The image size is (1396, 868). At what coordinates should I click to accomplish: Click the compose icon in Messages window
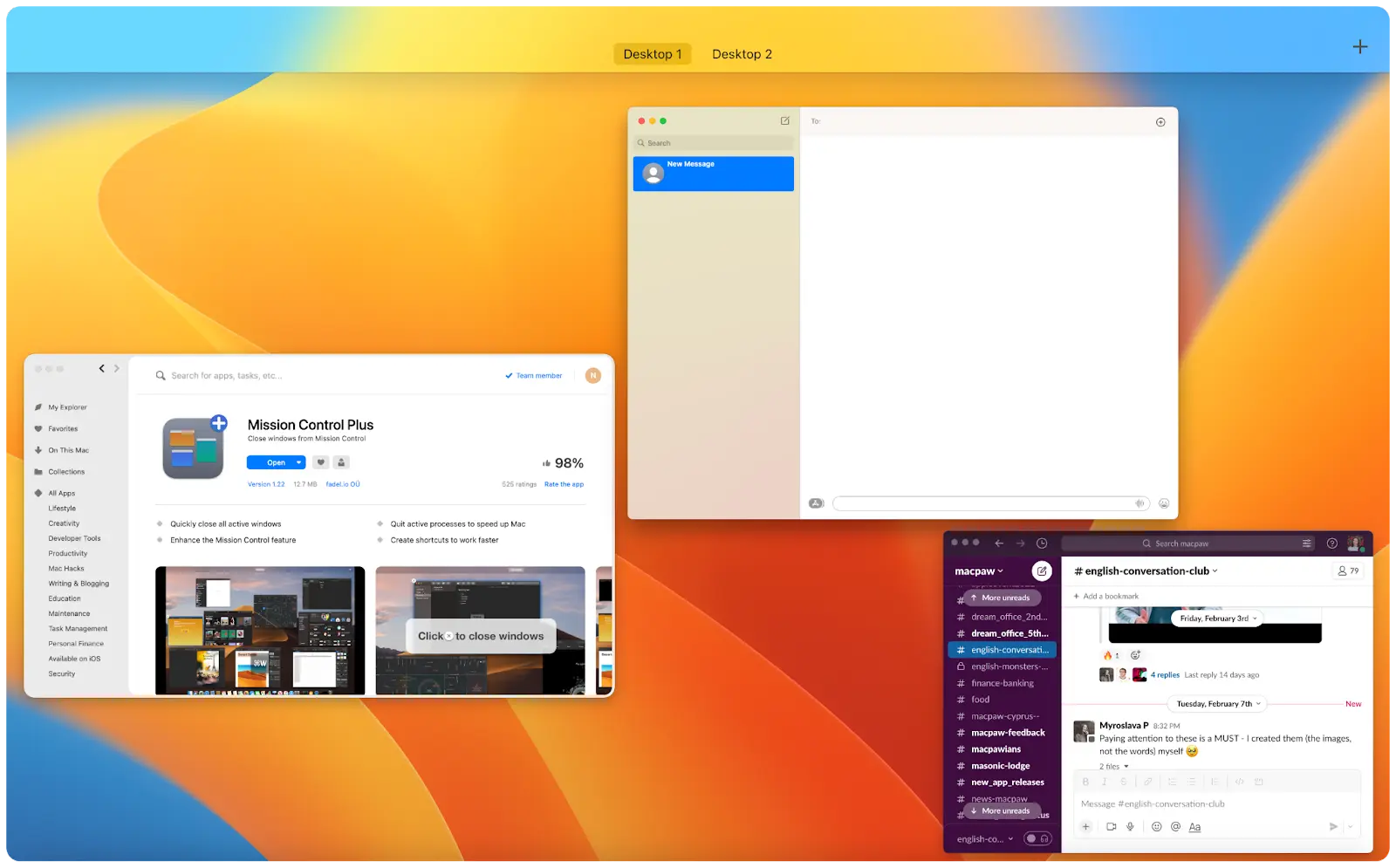(x=784, y=121)
